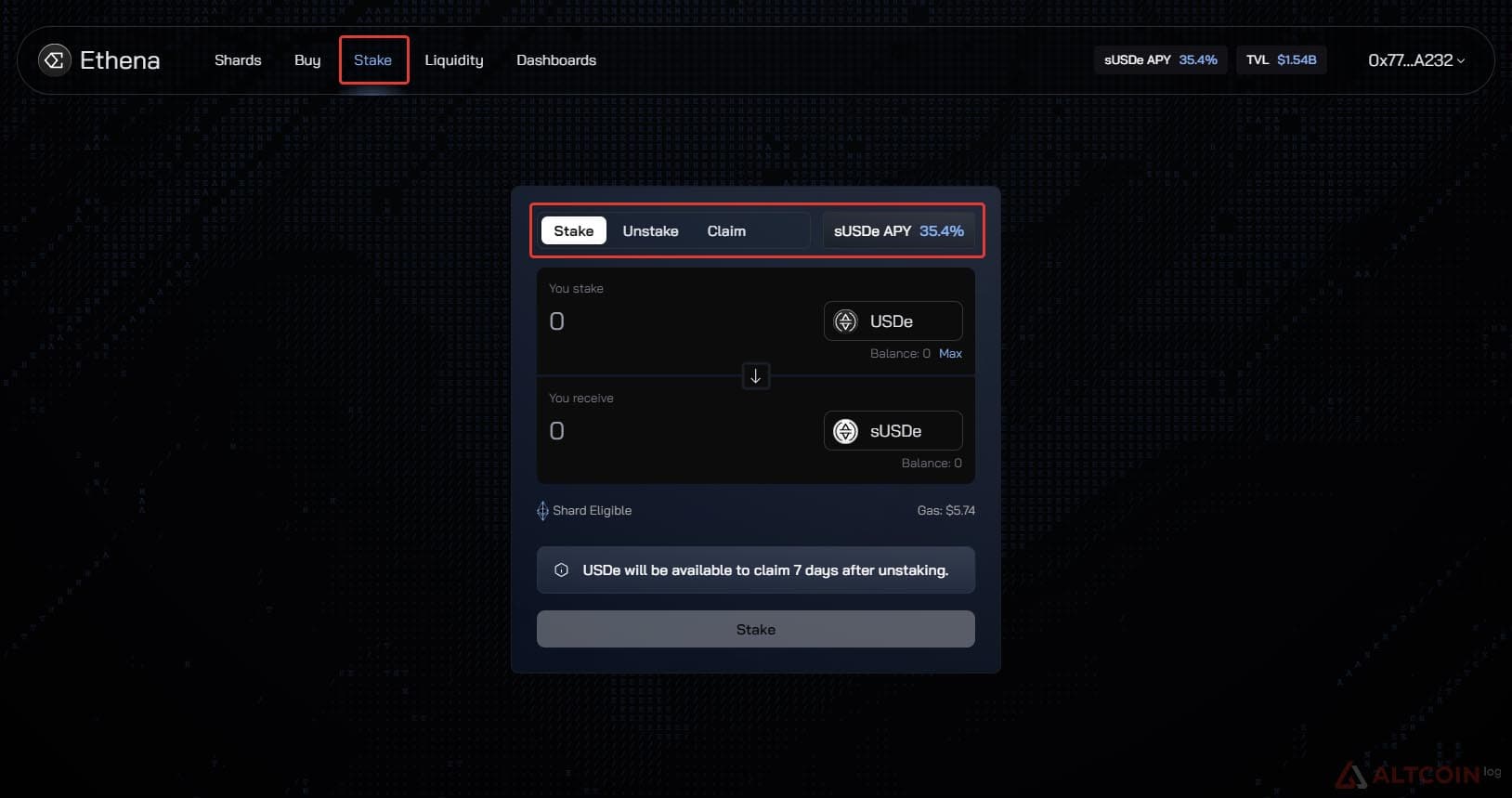The width and height of the screenshot is (1512, 798).
Task: Click the card's sUSDe APY 35.4% label
Action: click(x=899, y=231)
